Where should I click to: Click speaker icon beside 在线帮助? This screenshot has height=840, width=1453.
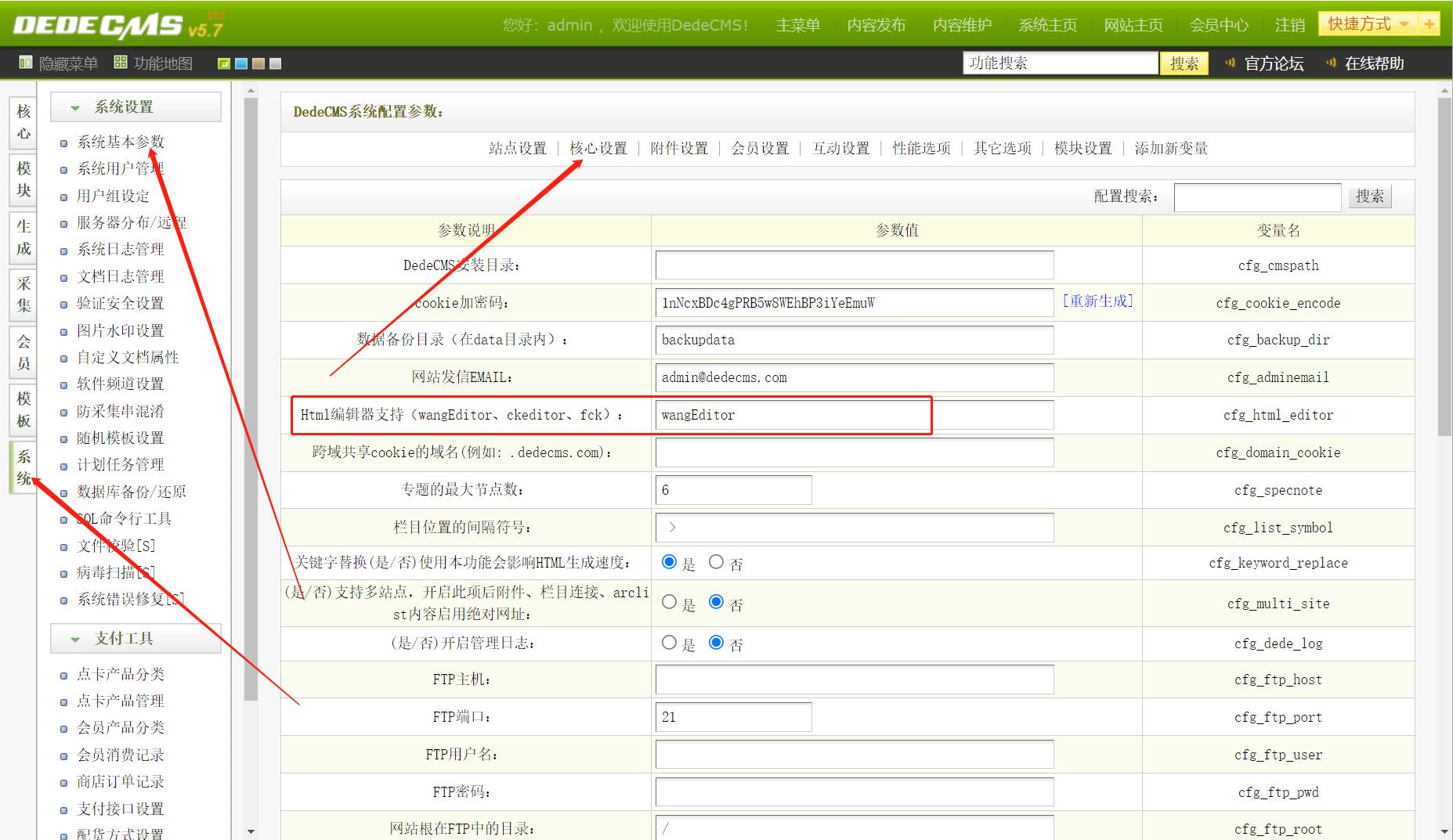tap(1330, 63)
